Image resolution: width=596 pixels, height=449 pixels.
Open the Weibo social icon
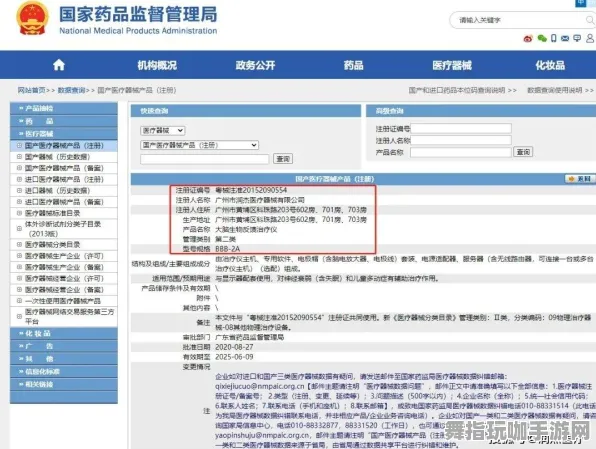coord(528,38)
